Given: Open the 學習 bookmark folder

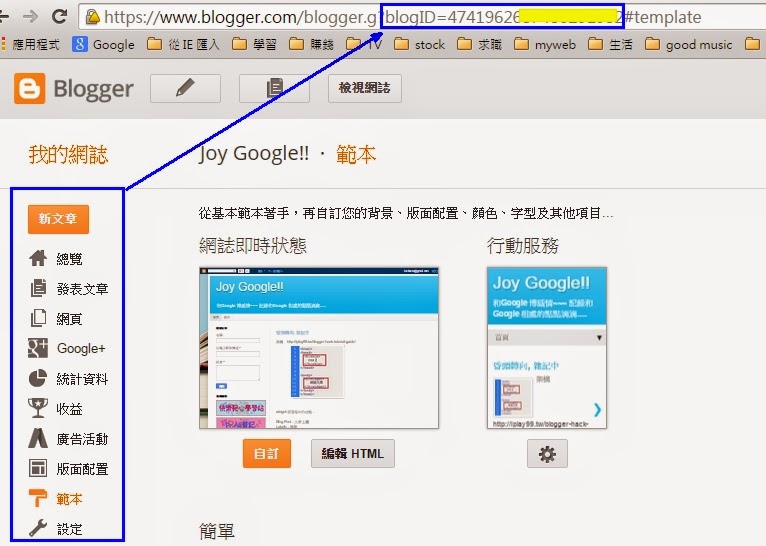Looking at the screenshot, I should point(254,44).
